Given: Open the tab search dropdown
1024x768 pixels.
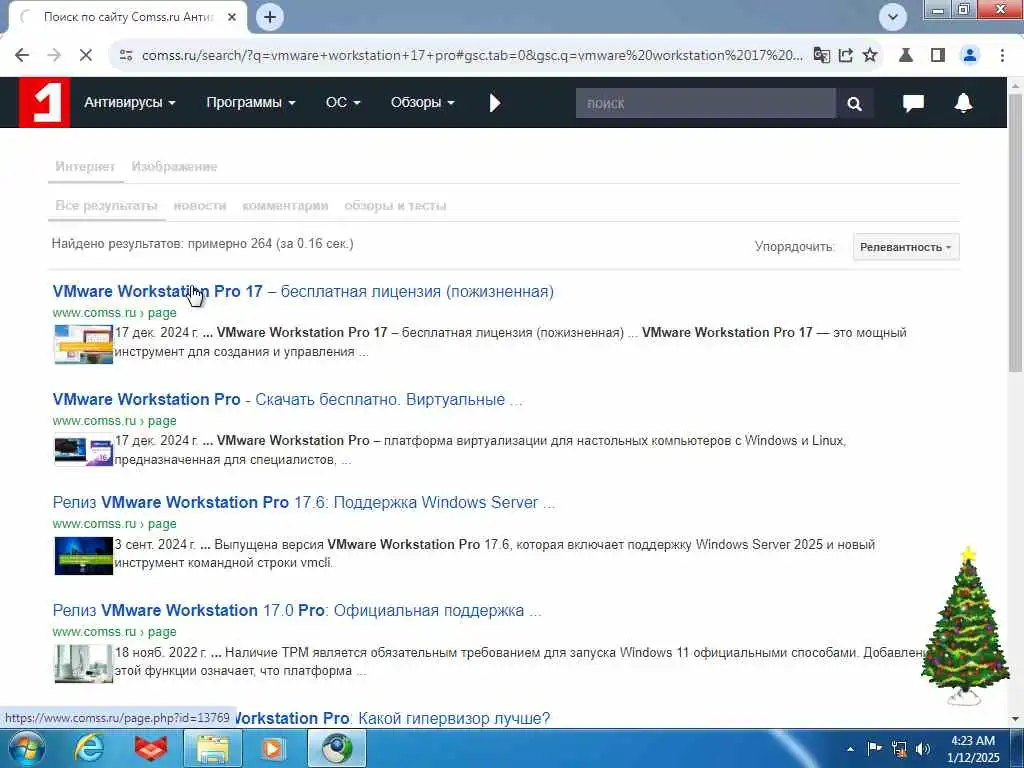Looking at the screenshot, I should (893, 17).
